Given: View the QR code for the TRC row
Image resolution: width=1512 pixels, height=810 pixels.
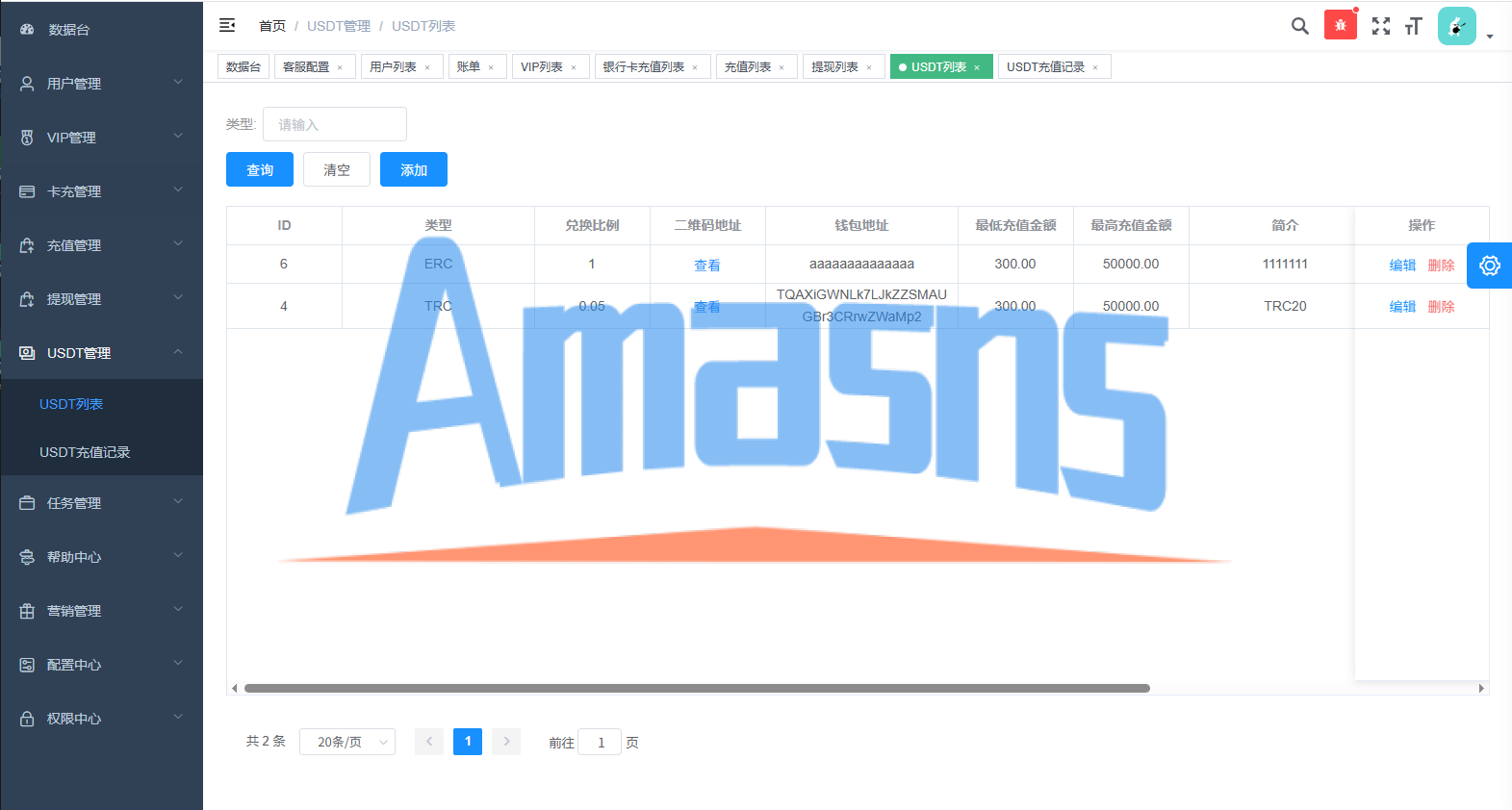Looking at the screenshot, I should 707,307.
